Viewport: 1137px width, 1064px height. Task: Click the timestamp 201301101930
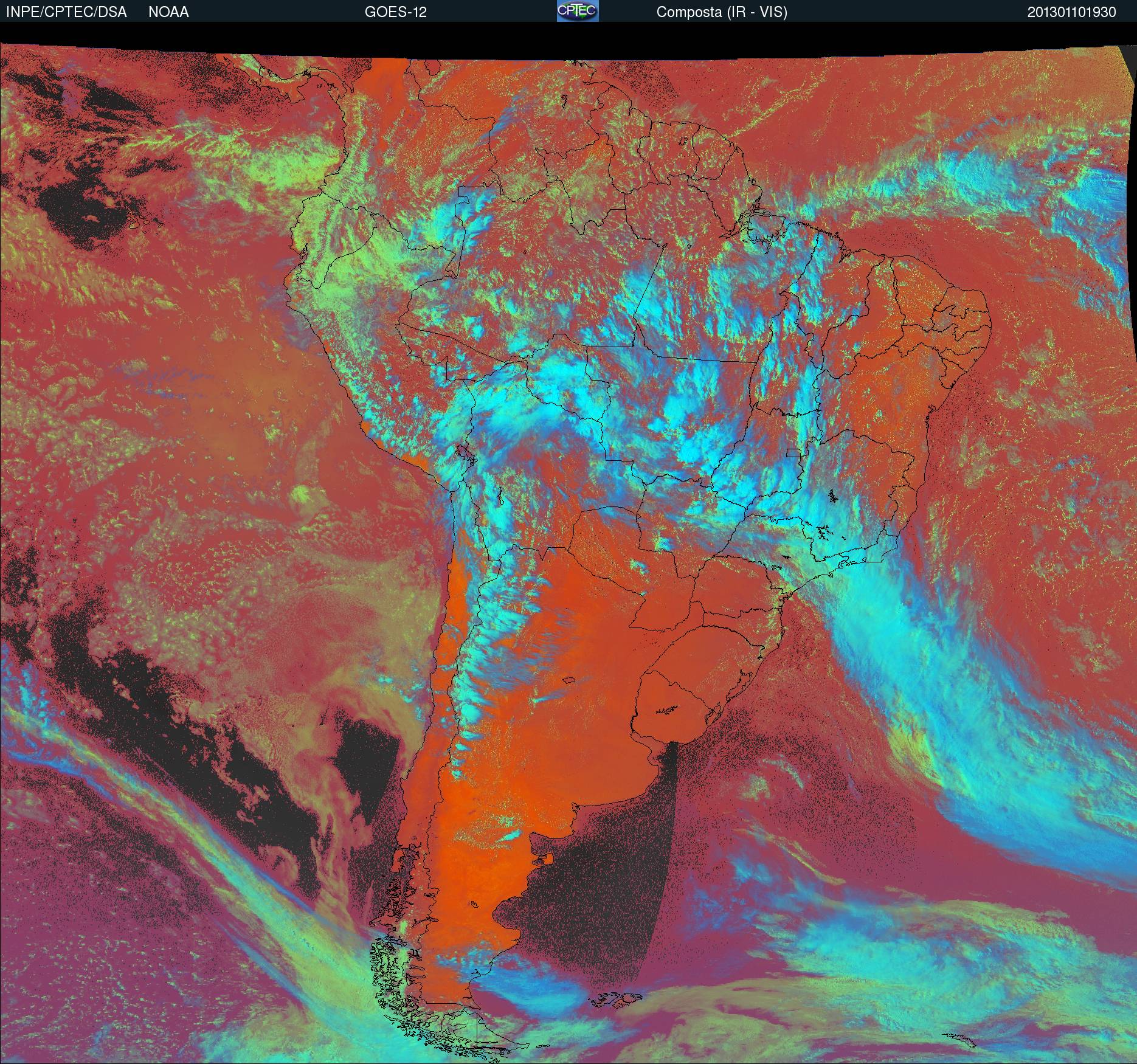point(1072,12)
